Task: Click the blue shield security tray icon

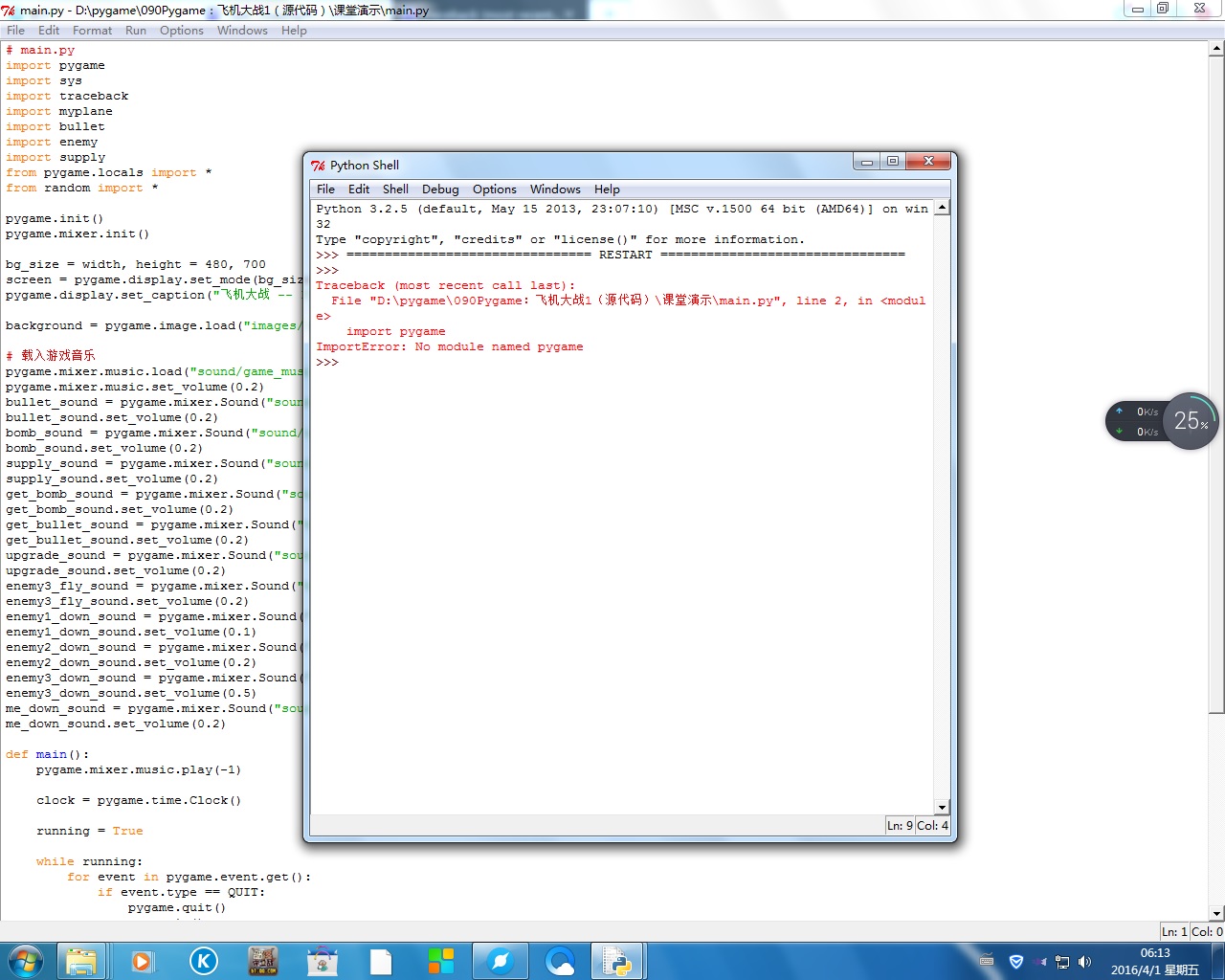Action: 1016,962
